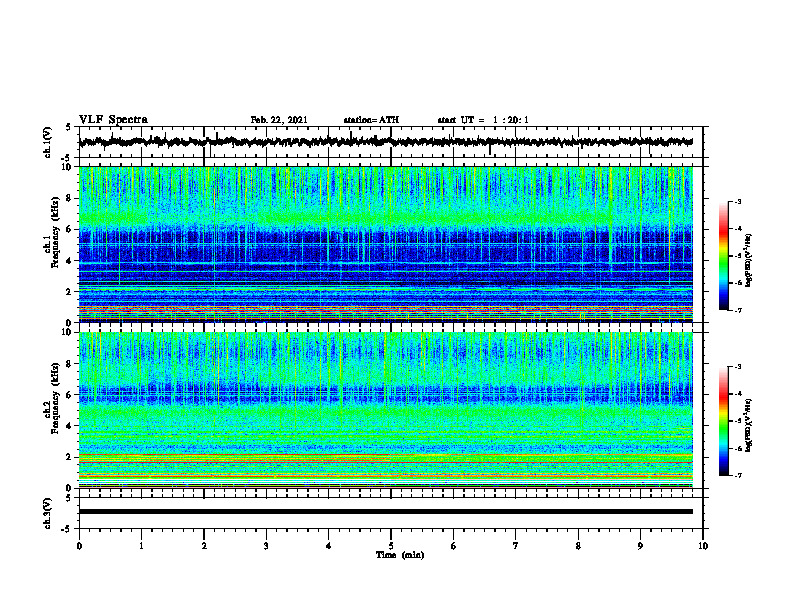This screenshot has width=792, height=612.
Task: Click the "0" tick on the Time axis
Action: 79,546
